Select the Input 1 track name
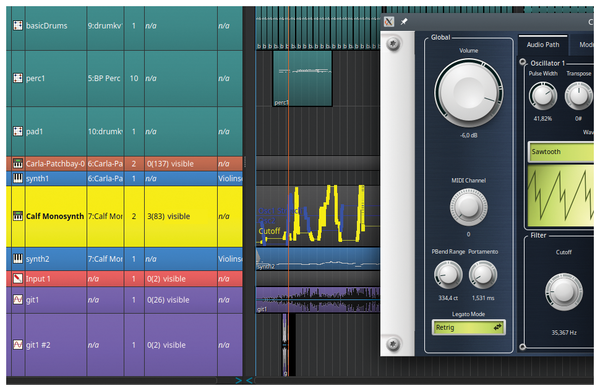The height and width of the screenshot is (391, 600). pos(38,279)
